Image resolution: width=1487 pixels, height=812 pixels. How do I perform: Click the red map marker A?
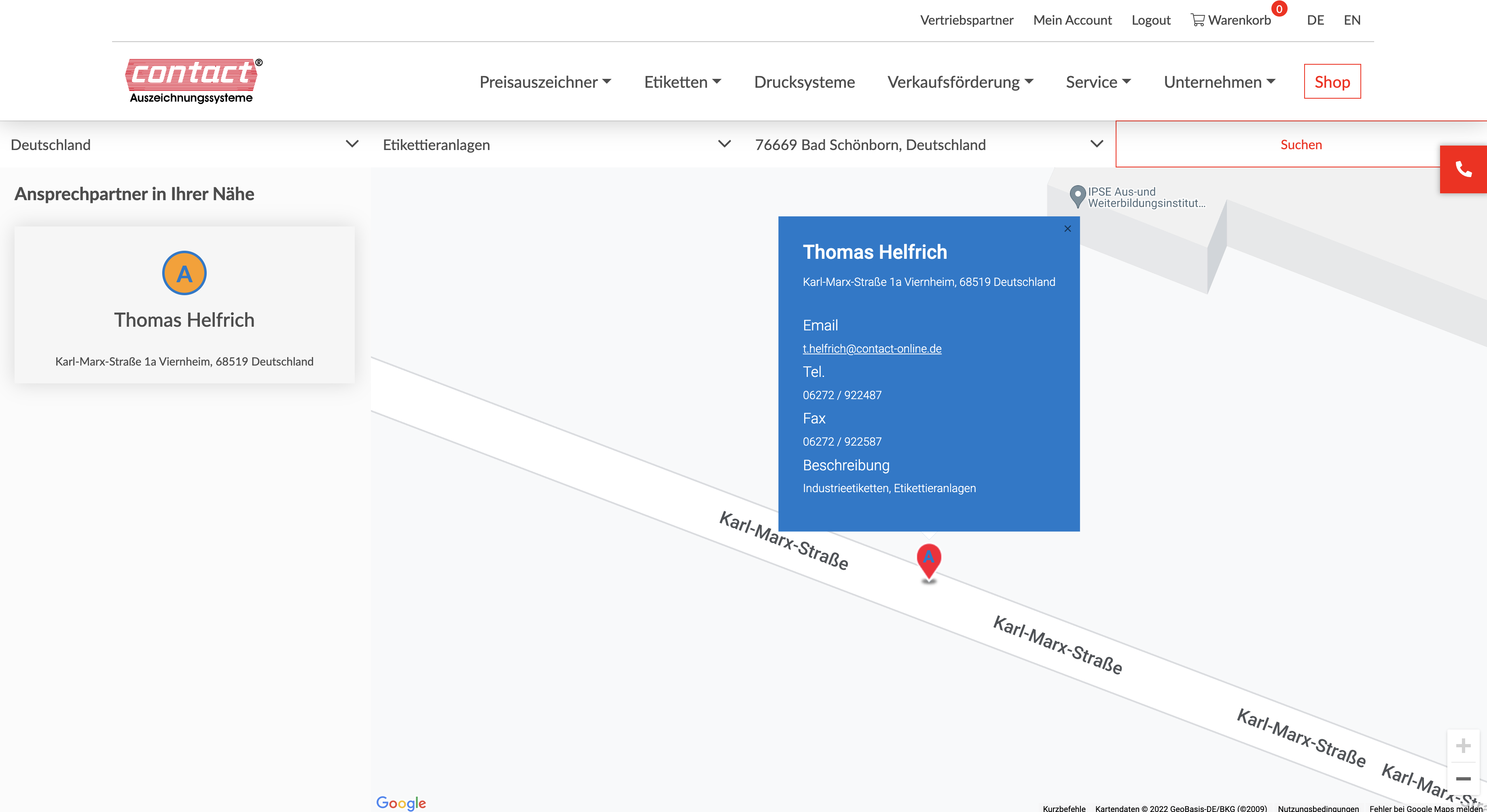pos(928,560)
